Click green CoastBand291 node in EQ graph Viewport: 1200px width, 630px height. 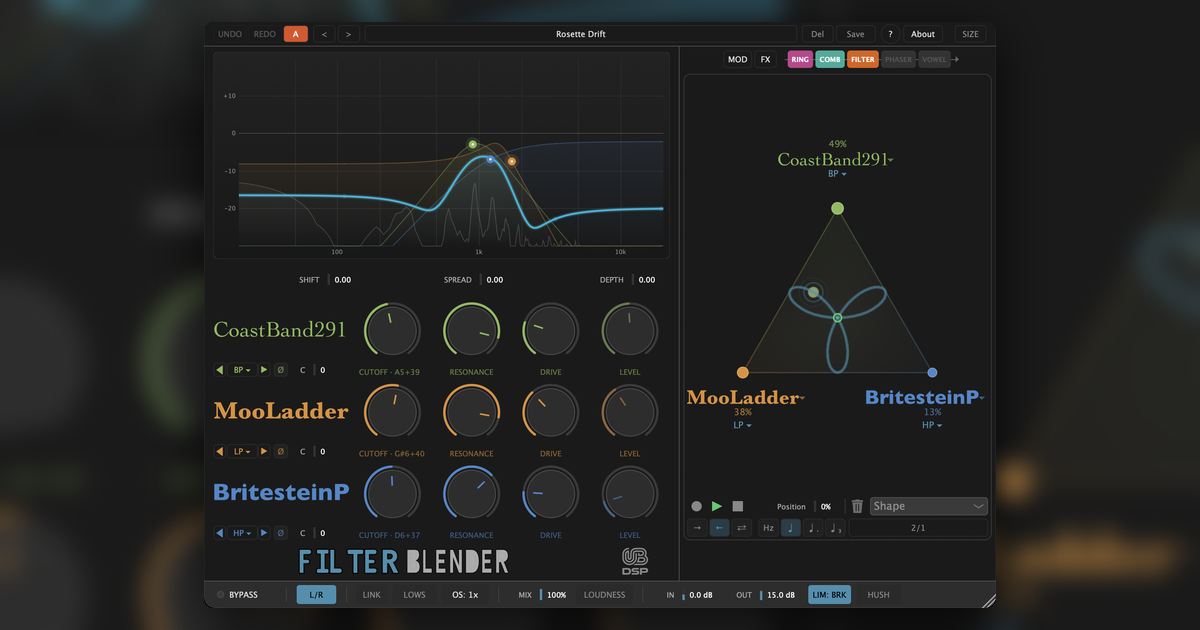tap(473, 144)
